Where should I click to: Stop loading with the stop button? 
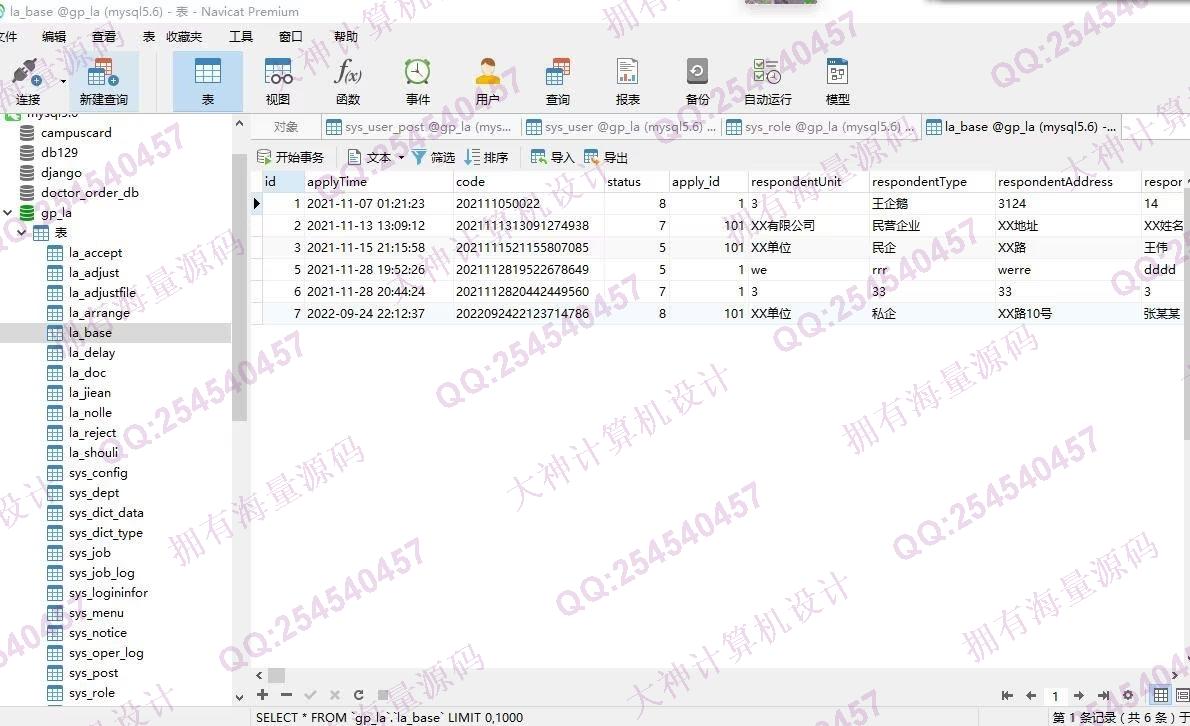(382, 694)
